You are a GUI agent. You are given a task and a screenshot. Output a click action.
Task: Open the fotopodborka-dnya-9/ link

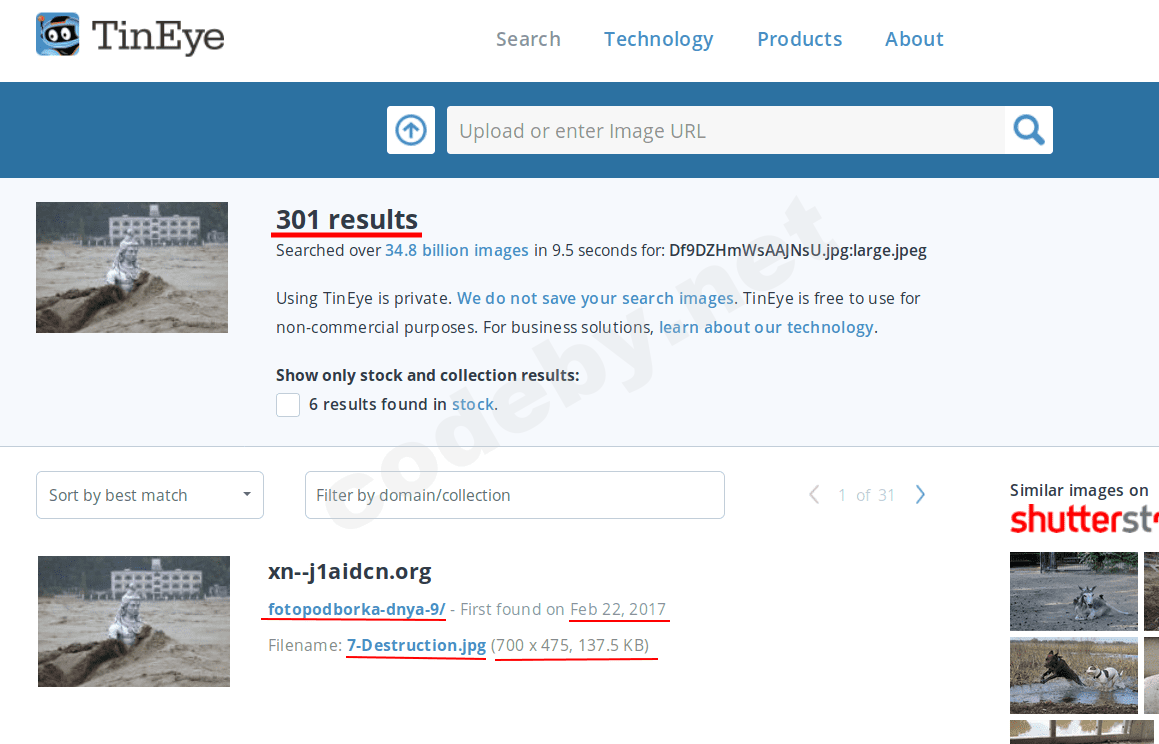pyautogui.click(x=357, y=609)
